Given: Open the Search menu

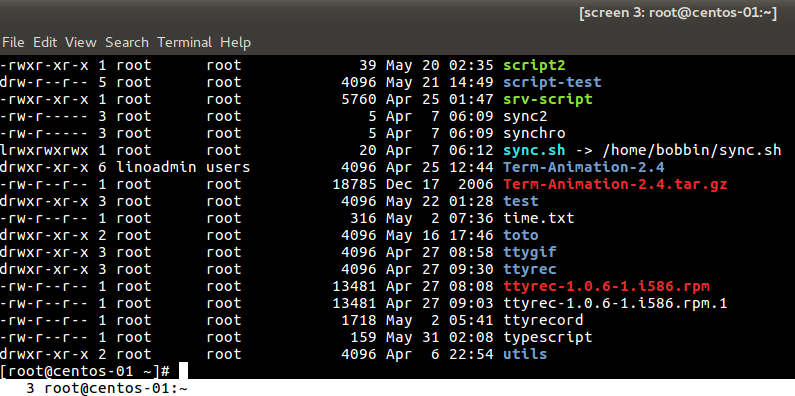Looking at the screenshot, I should coord(127,42).
